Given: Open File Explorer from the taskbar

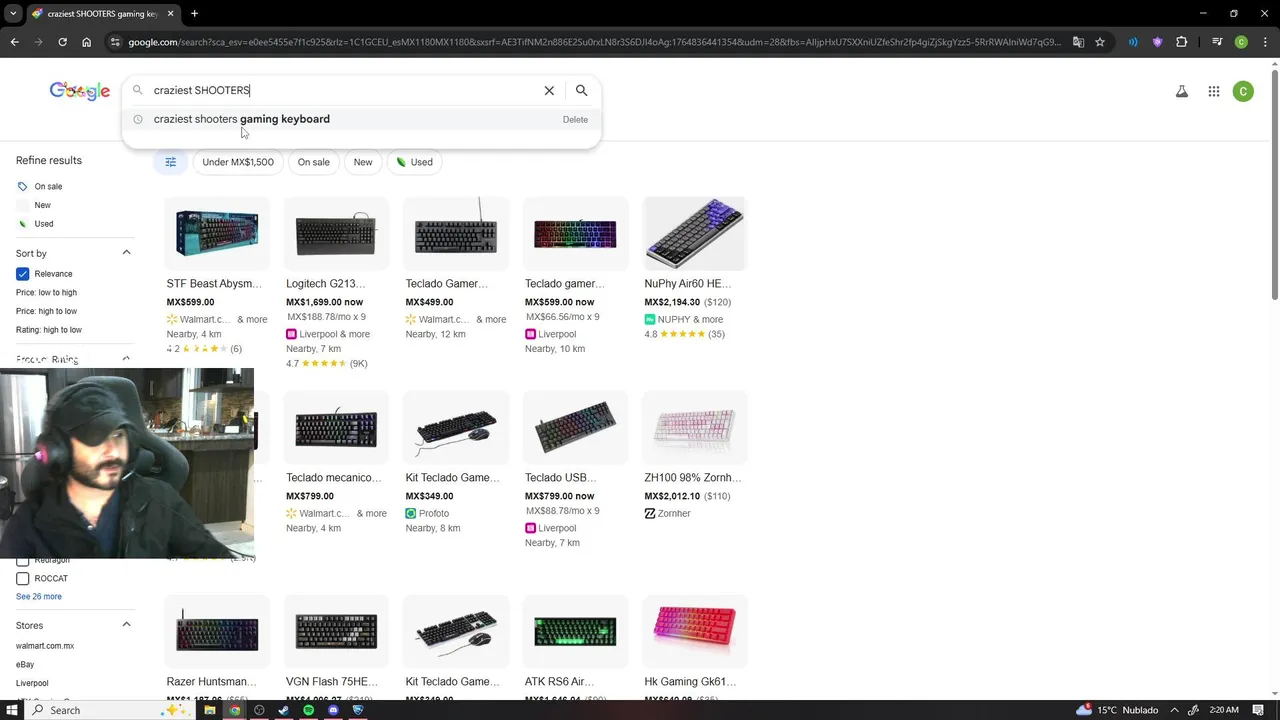Looking at the screenshot, I should [x=210, y=710].
